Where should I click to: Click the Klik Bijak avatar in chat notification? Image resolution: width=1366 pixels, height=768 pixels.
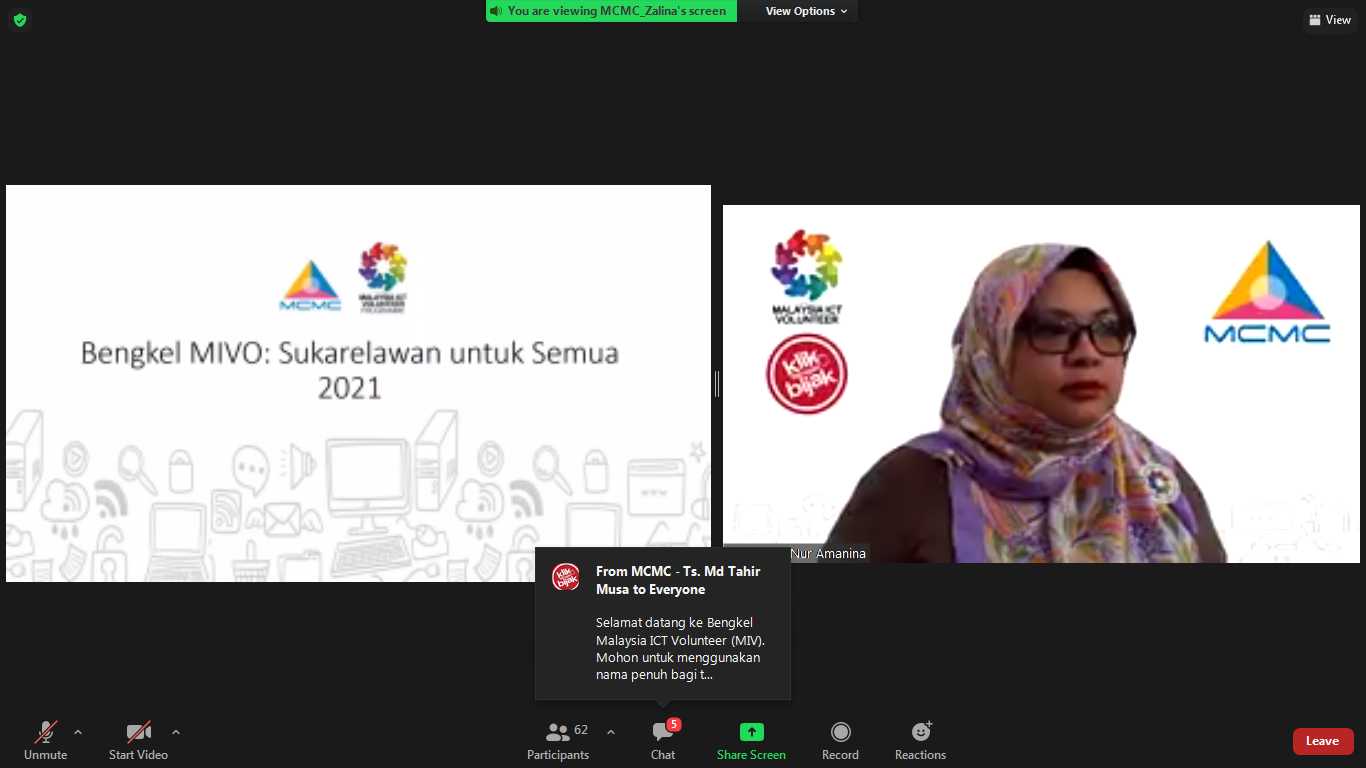click(566, 577)
